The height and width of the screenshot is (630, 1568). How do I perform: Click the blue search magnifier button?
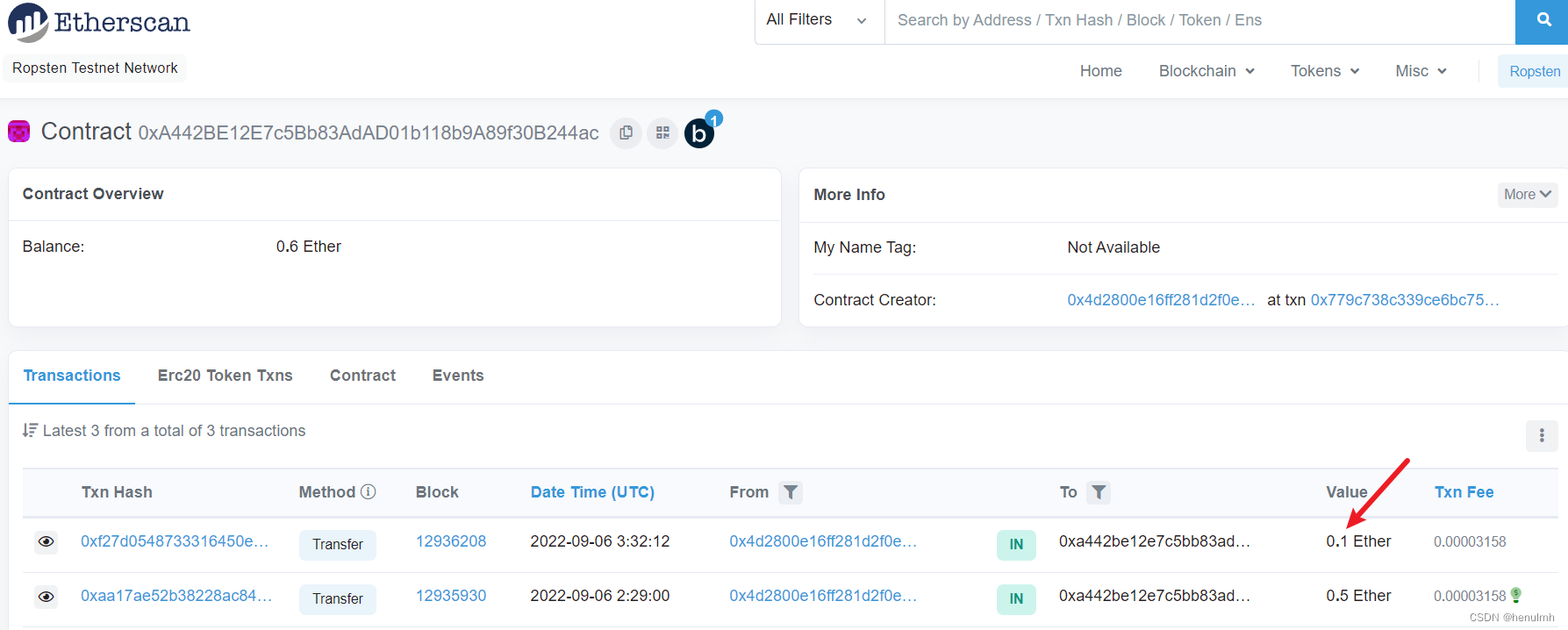[x=1543, y=21]
